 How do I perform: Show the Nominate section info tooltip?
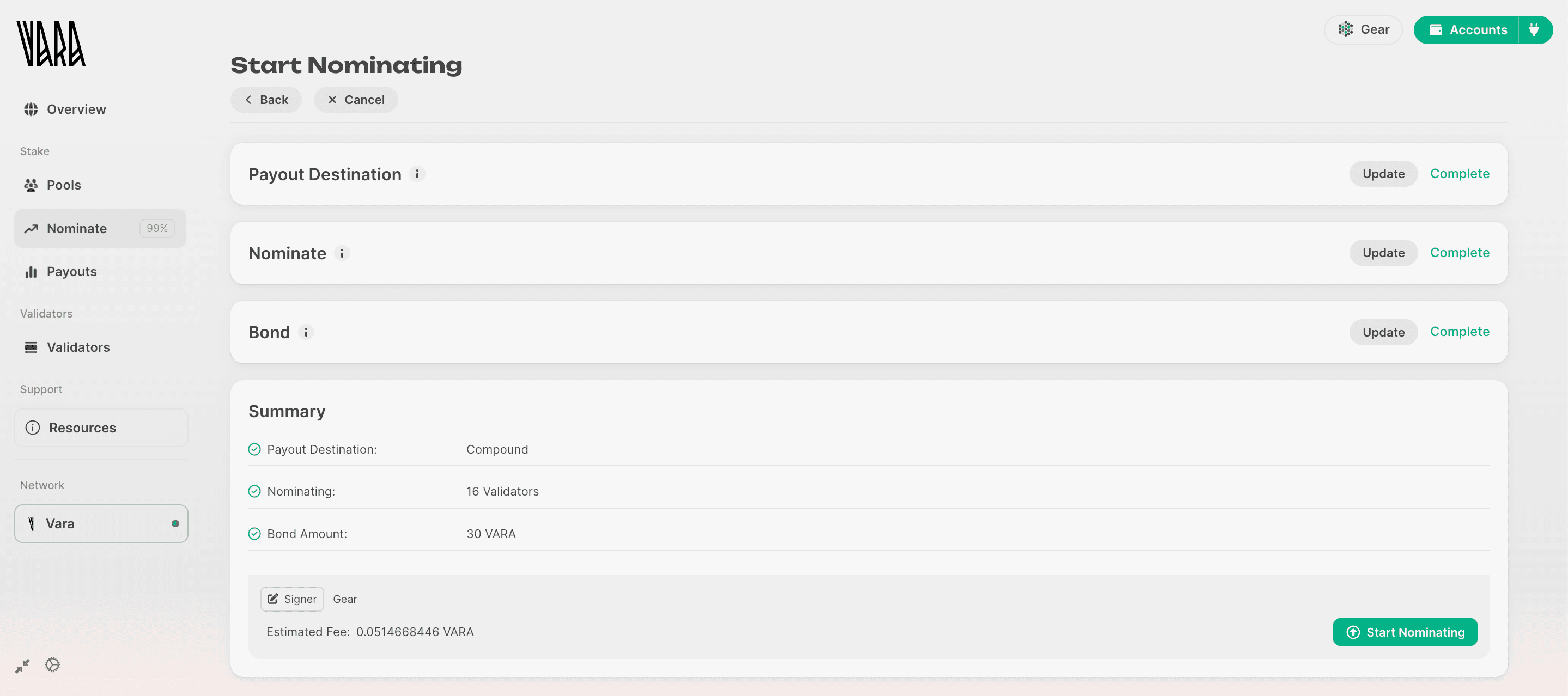click(342, 253)
